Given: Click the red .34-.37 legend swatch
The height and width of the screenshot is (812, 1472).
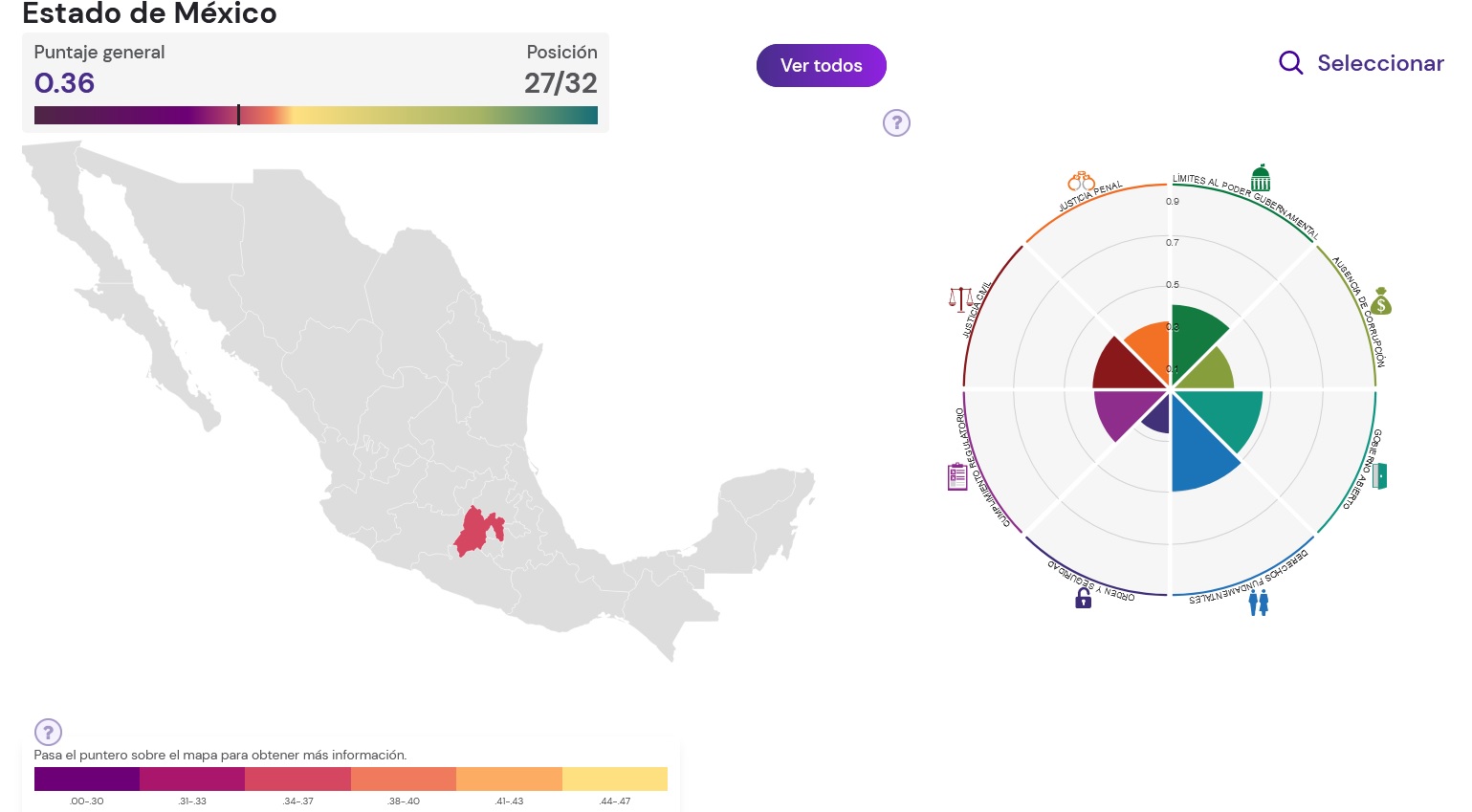Looking at the screenshot, I should coord(298,779).
